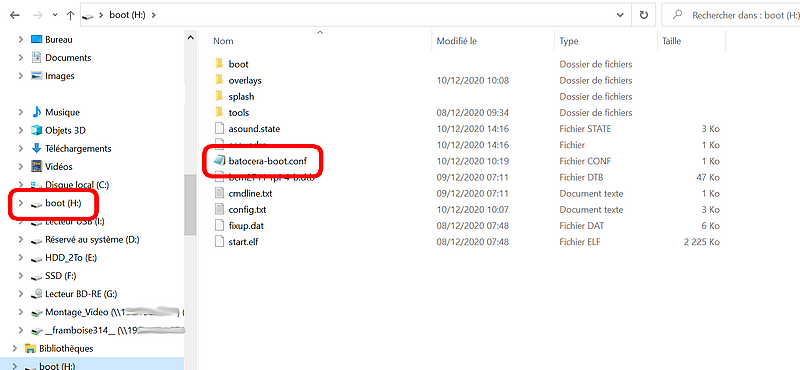Click the boot (H:) breadcrumb in address bar
This screenshot has width=800, height=370.
coord(128,15)
